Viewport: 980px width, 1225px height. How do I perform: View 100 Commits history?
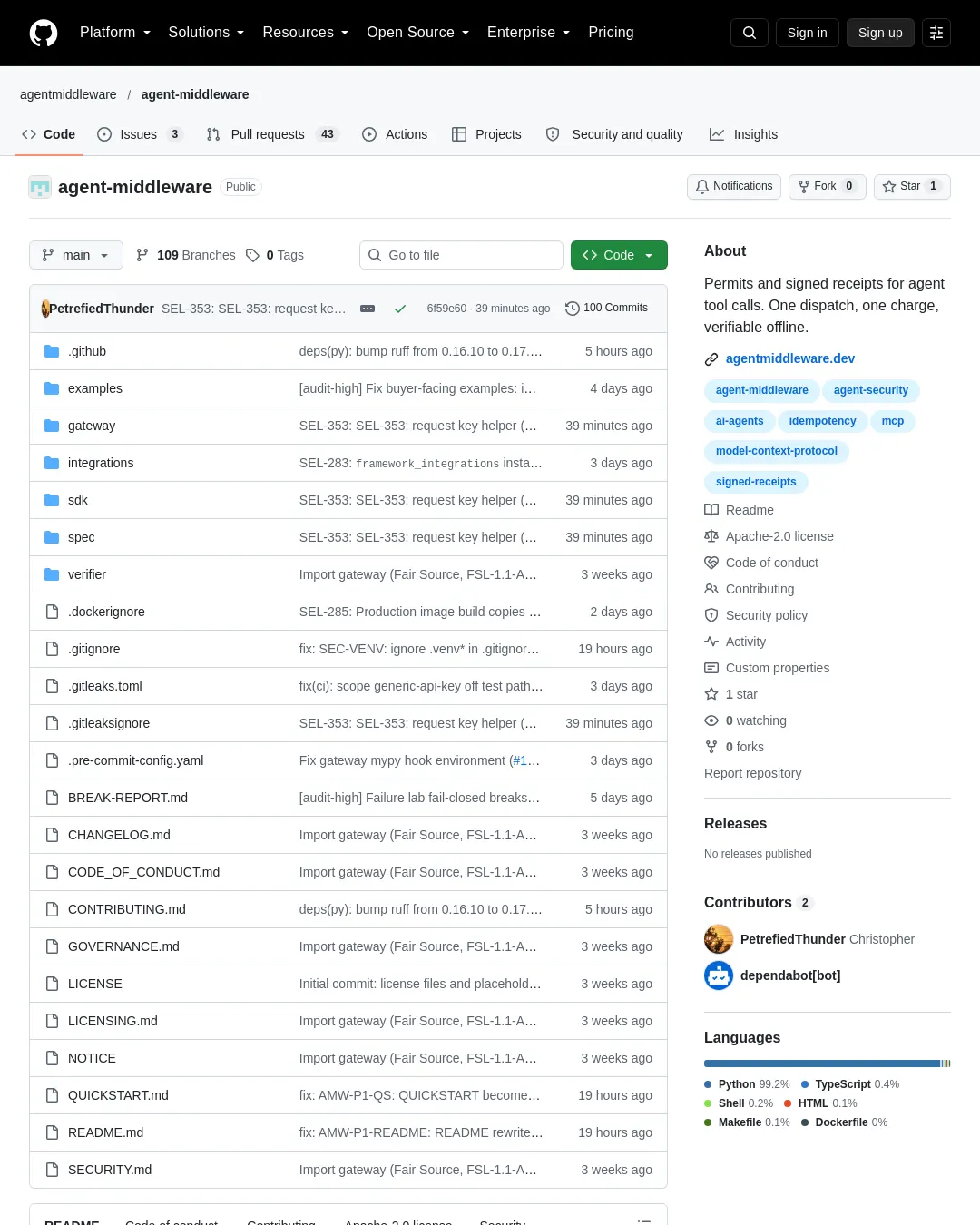point(606,309)
